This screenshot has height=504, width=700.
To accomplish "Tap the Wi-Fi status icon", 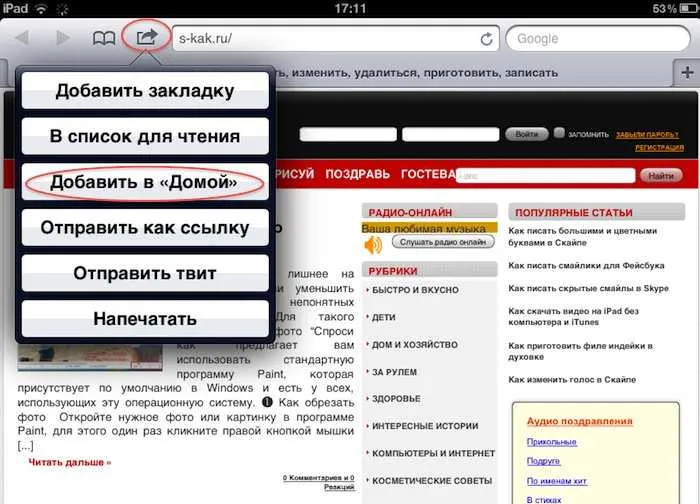I will pyautogui.click(x=42, y=8).
